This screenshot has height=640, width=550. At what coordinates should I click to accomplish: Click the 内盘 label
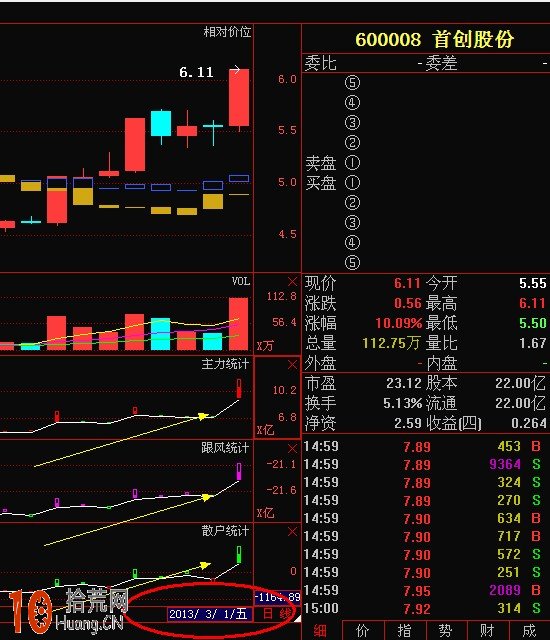pyautogui.click(x=441, y=363)
